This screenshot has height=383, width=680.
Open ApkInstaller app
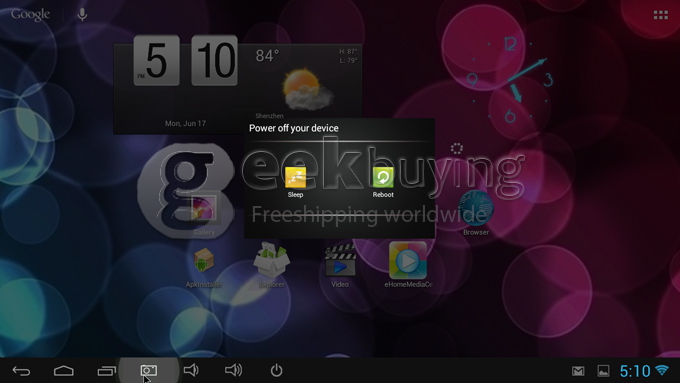(x=204, y=267)
